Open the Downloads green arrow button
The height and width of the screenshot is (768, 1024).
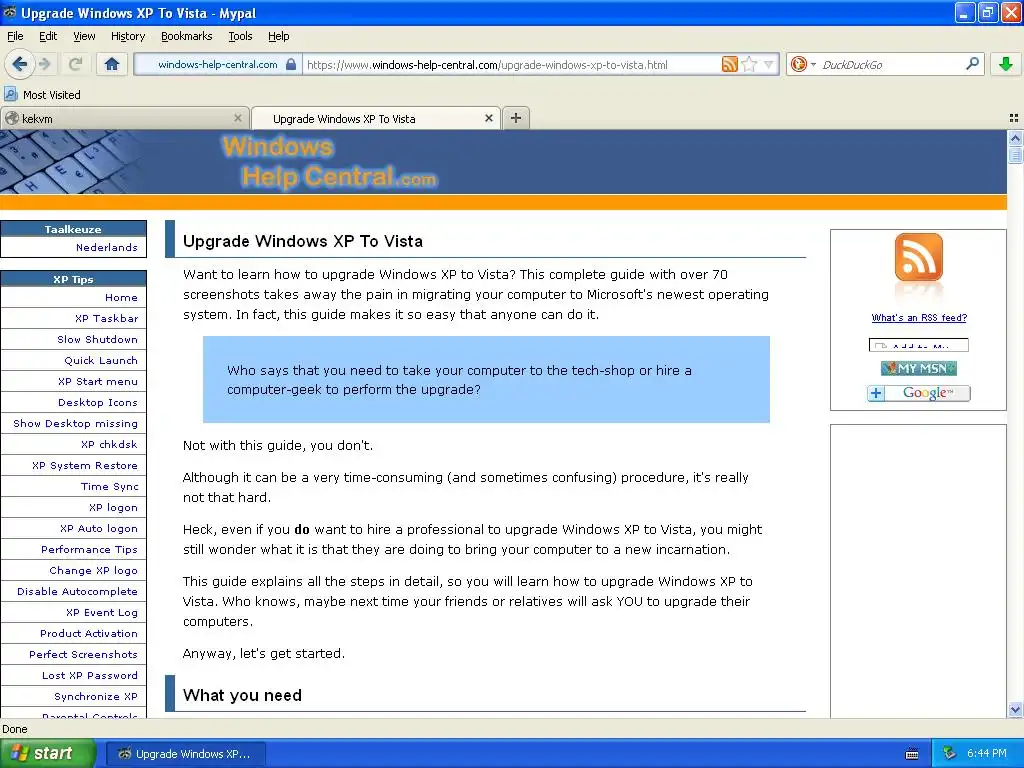pyautogui.click(x=1006, y=64)
